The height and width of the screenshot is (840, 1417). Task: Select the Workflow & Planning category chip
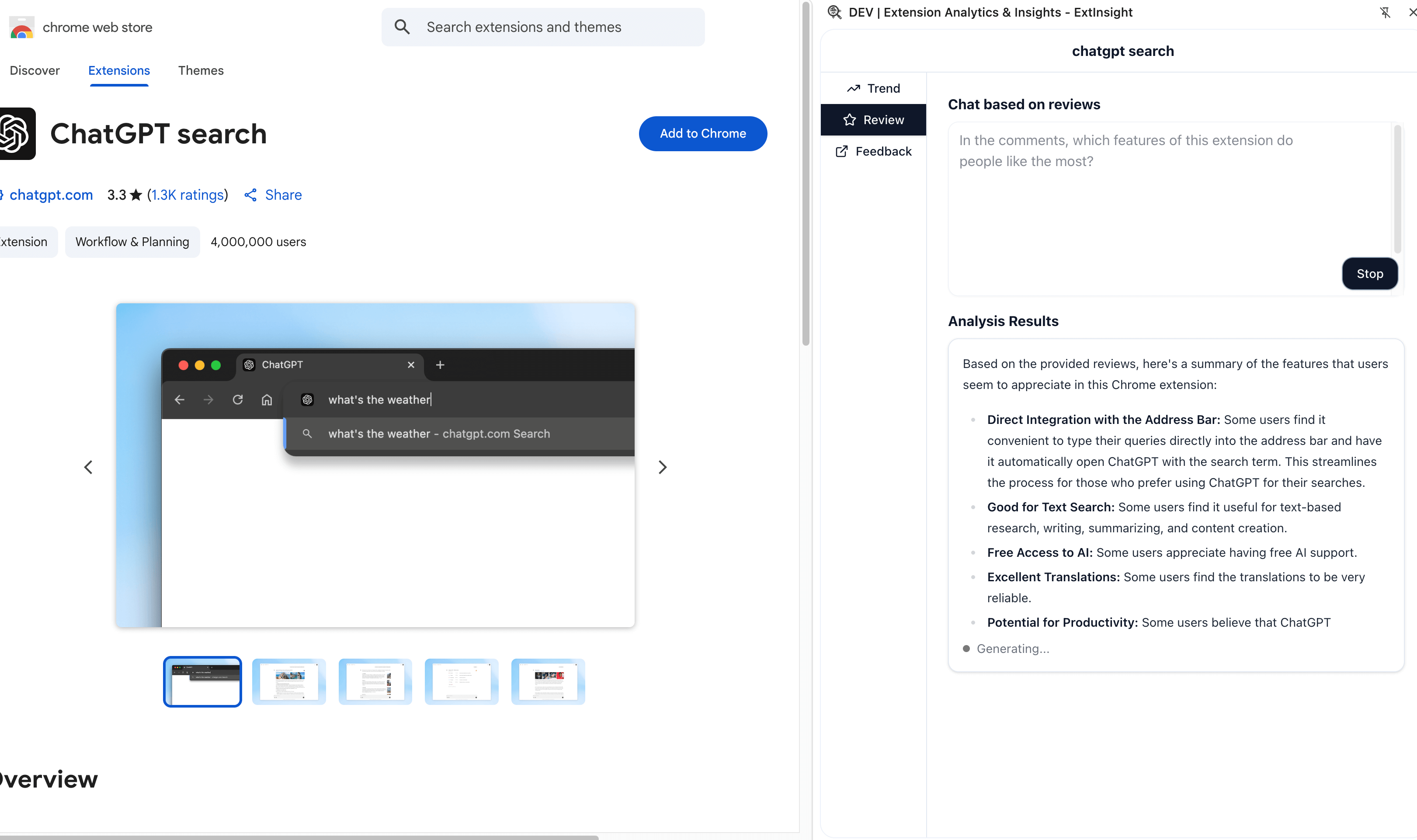(x=132, y=242)
